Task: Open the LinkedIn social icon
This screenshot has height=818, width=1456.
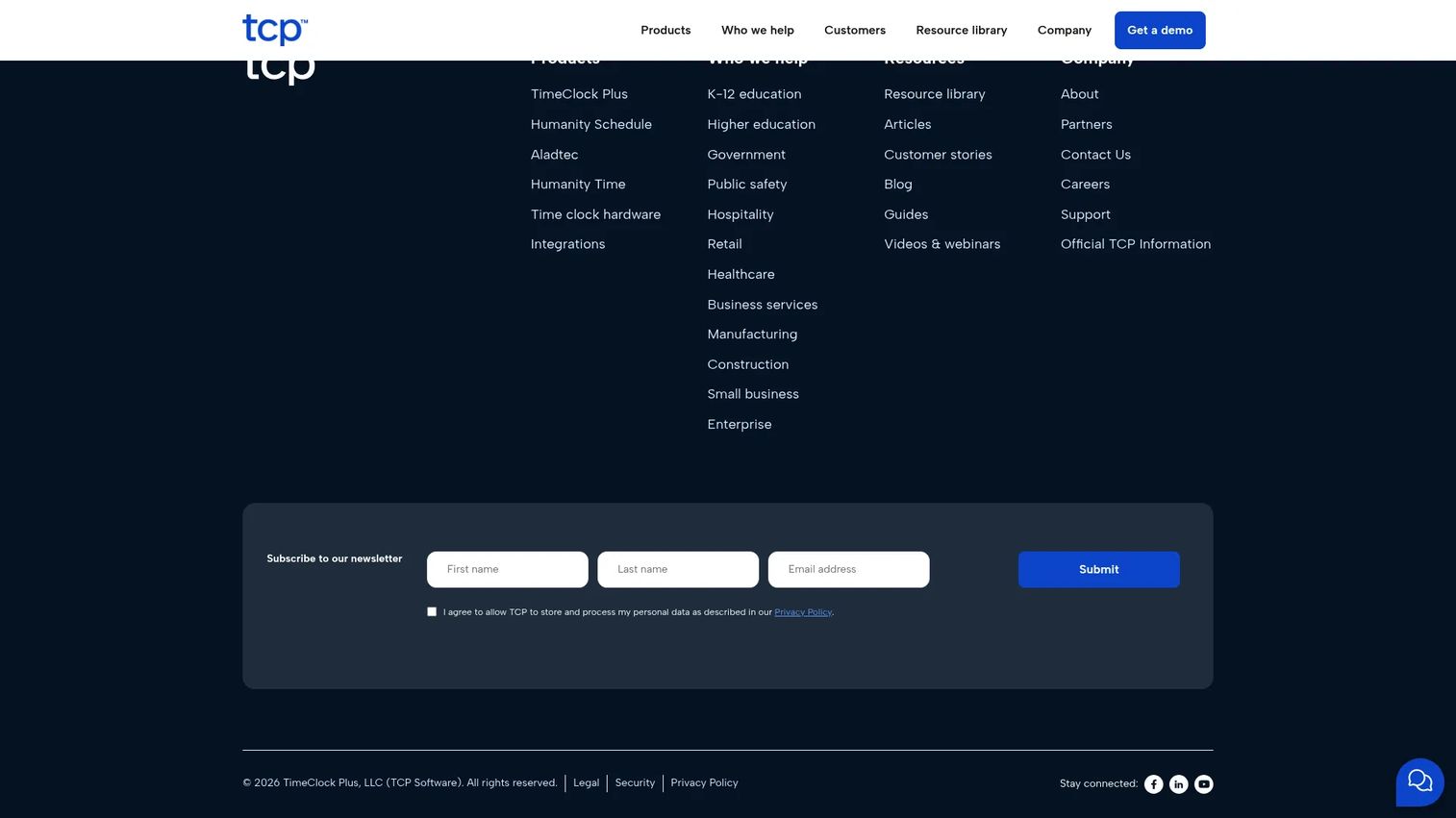Action: [x=1178, y=784]
